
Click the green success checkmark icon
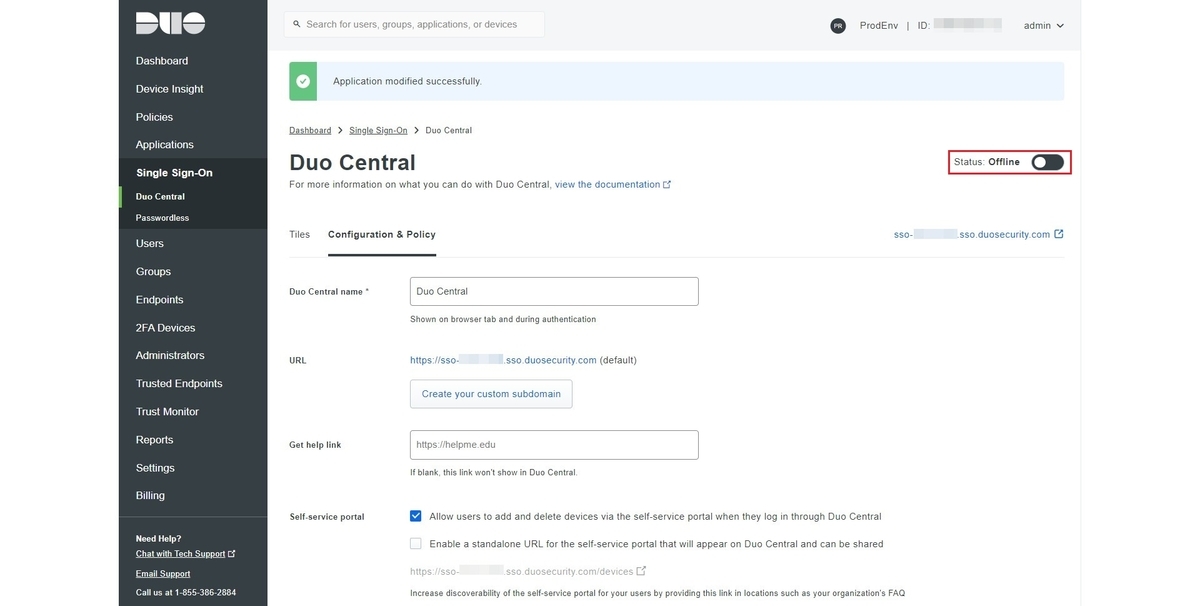(x=303, y=81)
